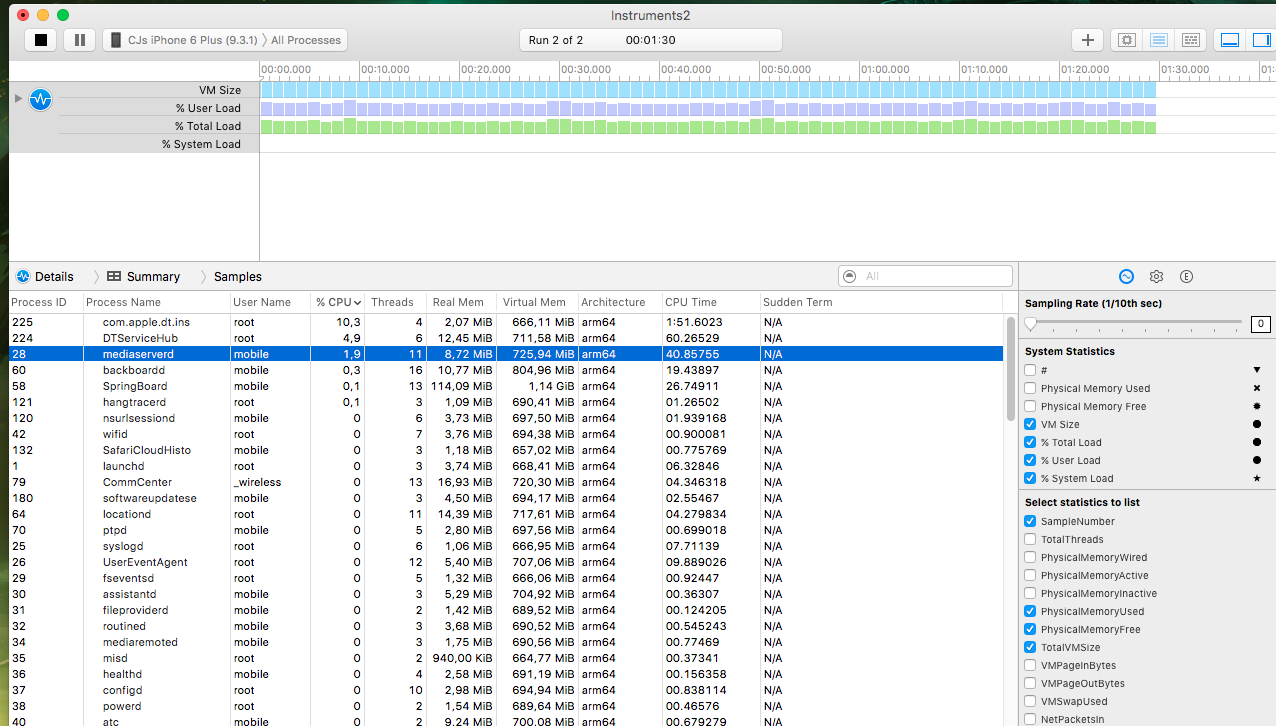Screen dimensions: 1276x726
Task: Change % System Load star marker
Action: pyautogui.click(x=1257, y=478)
